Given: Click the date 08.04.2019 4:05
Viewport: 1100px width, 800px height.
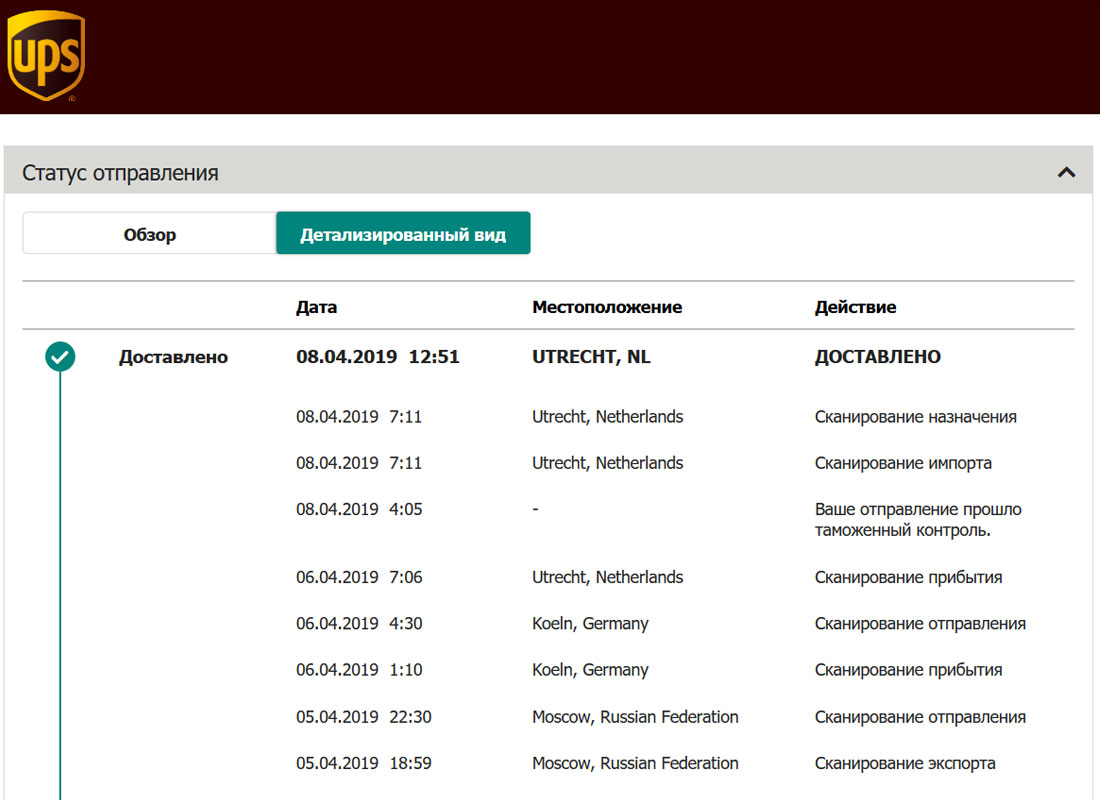Looking at the screenshot, I should (359, 509).
